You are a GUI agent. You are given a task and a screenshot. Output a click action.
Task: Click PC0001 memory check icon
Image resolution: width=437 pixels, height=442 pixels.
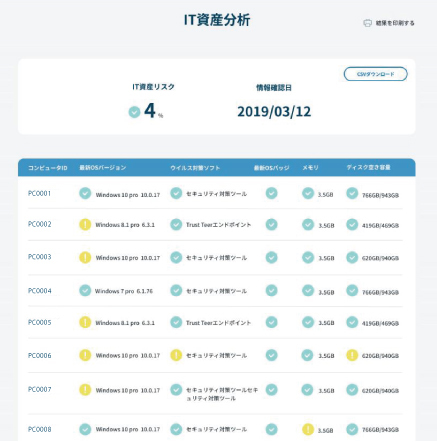click(x=308, y=193)
